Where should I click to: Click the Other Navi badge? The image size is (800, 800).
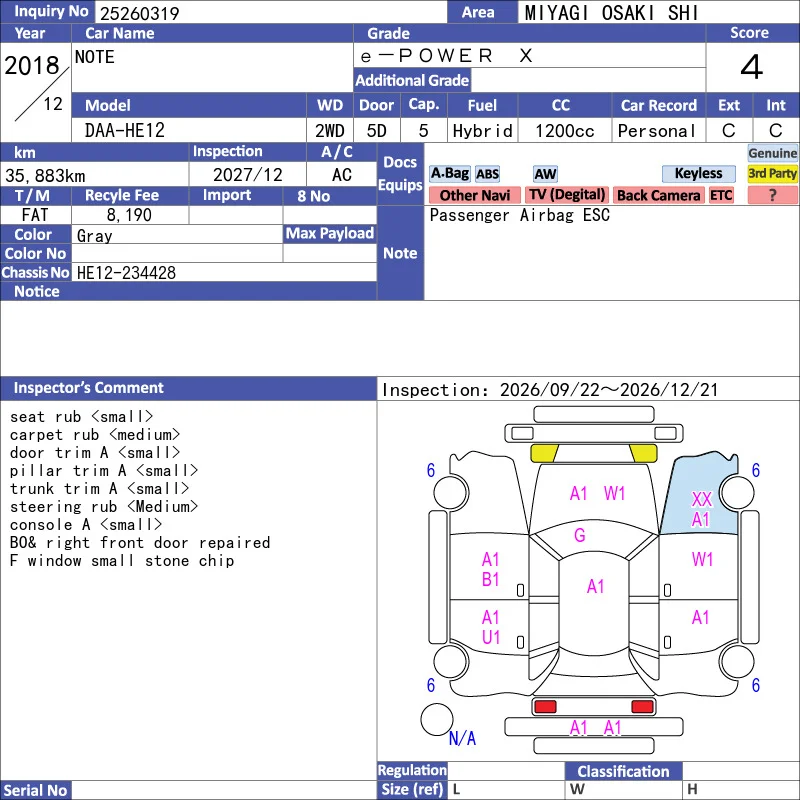pos(474,195)
